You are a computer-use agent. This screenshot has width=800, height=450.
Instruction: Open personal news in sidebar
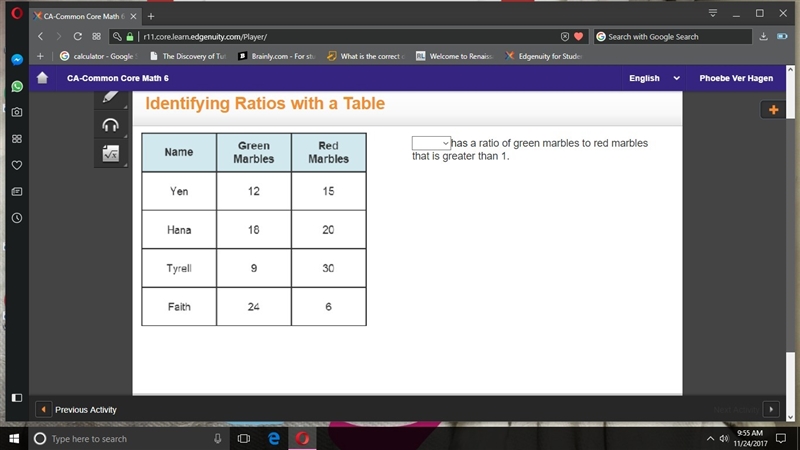[17, 192]
